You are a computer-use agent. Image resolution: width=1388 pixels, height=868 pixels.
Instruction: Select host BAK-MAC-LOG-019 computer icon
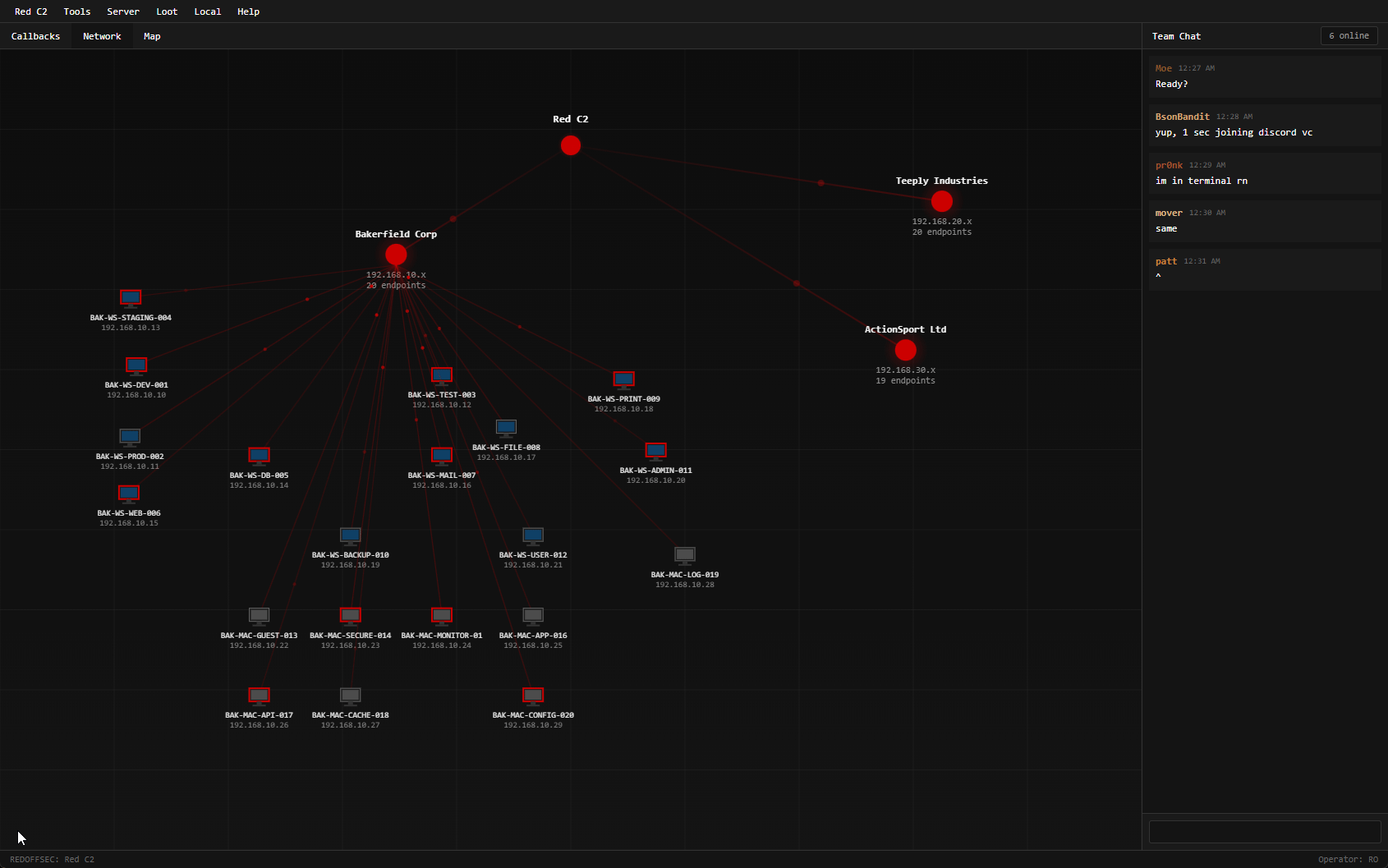point(685,555)
